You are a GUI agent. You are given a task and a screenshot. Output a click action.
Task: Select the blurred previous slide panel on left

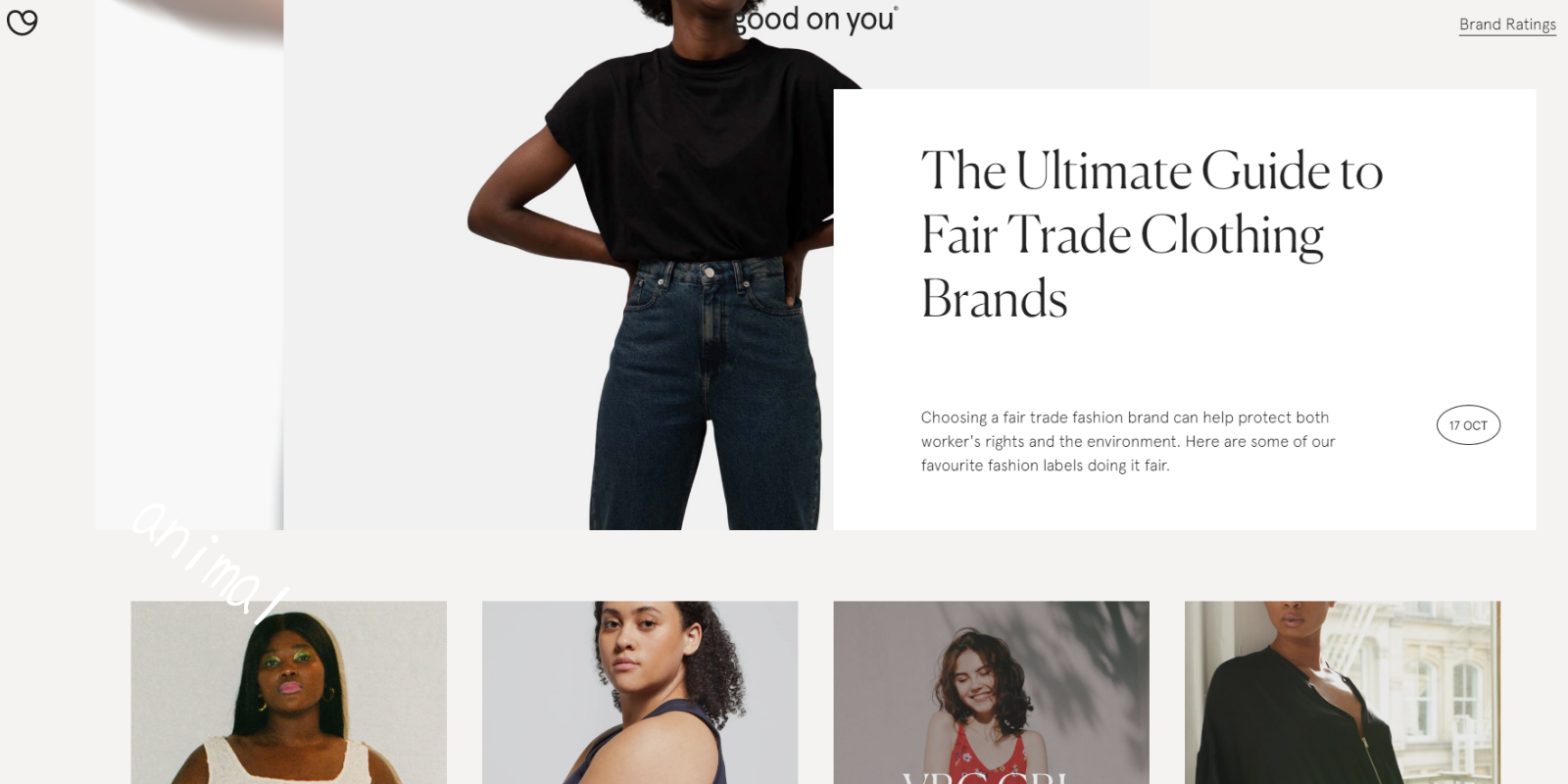[x=189, y=265]
